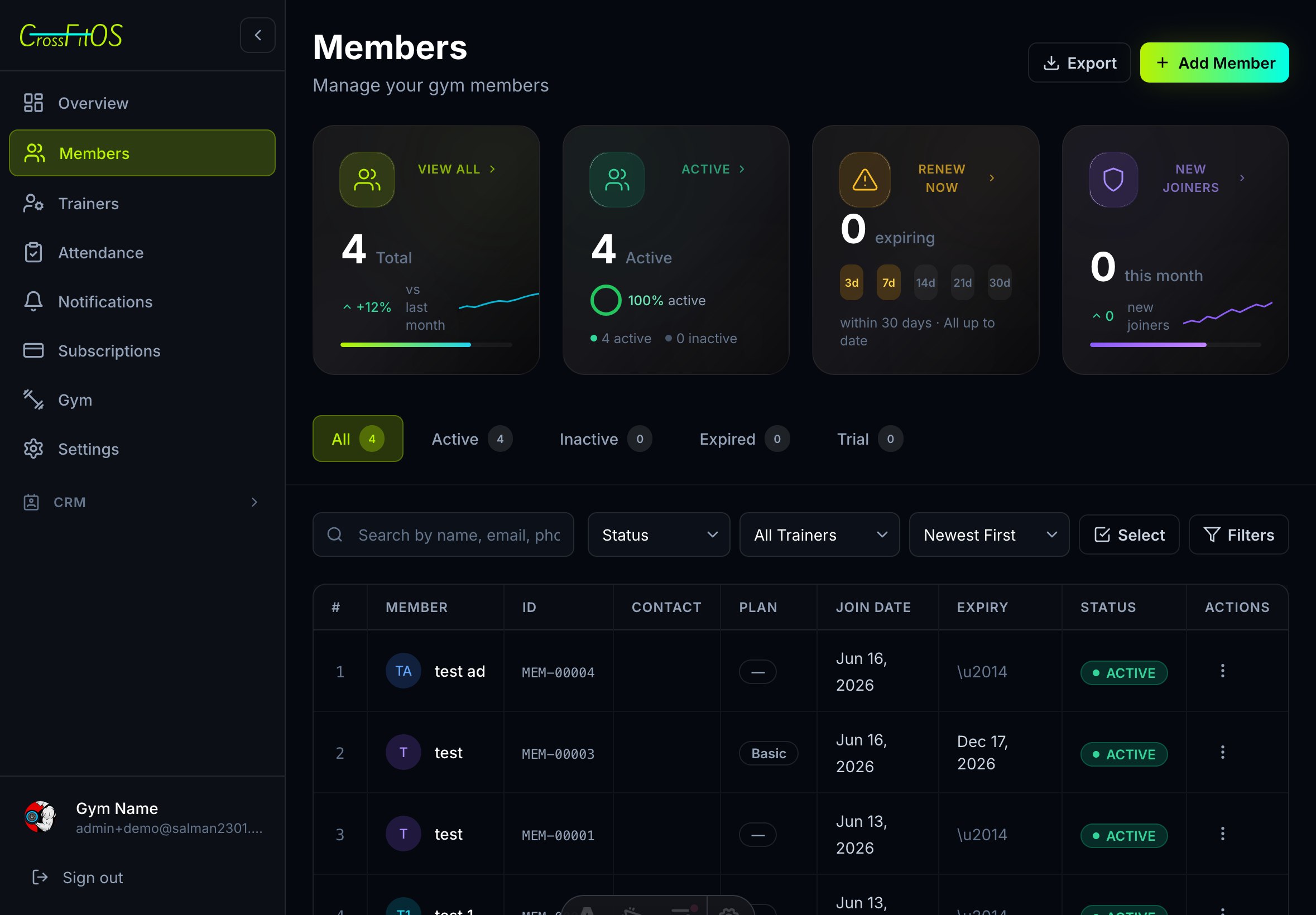This screenshot has height=915, width=1316.
Task: Open the ACTIVE card link
Action: pos(713,169)
